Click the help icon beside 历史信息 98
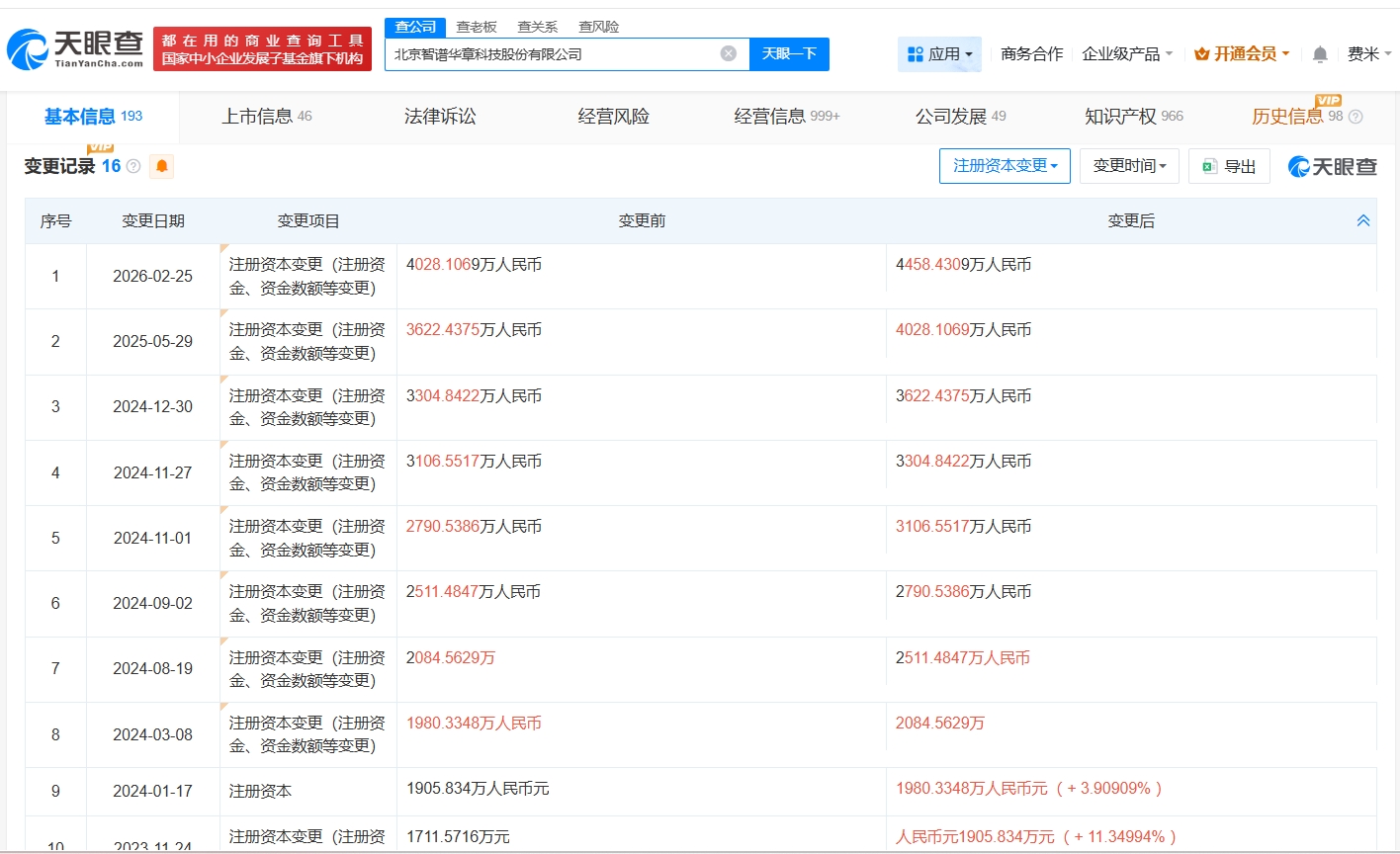The width and height of the screenshot is (1400, 854). pyautogui.click(x=1356, y=117)
